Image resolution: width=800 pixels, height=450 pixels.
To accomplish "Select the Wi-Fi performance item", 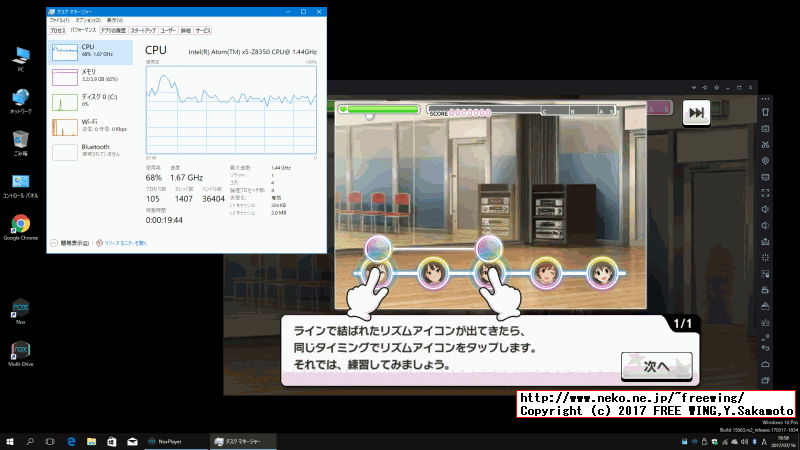I will (88, 125).
